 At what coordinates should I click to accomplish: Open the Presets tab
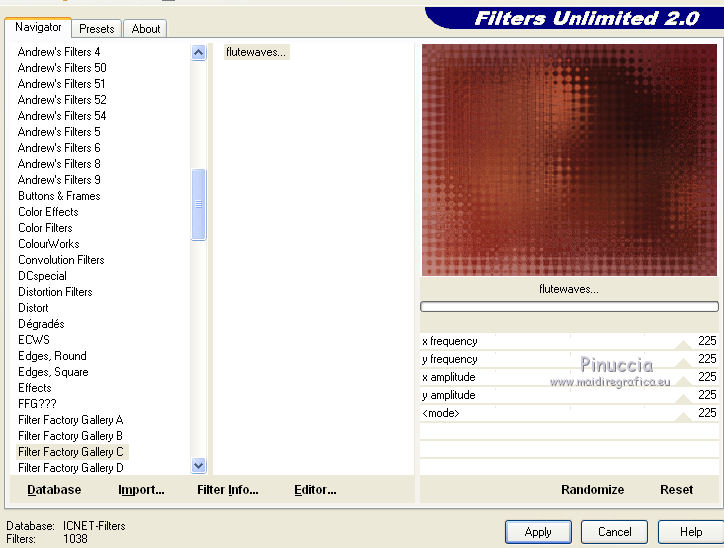[x=97, y=29]
